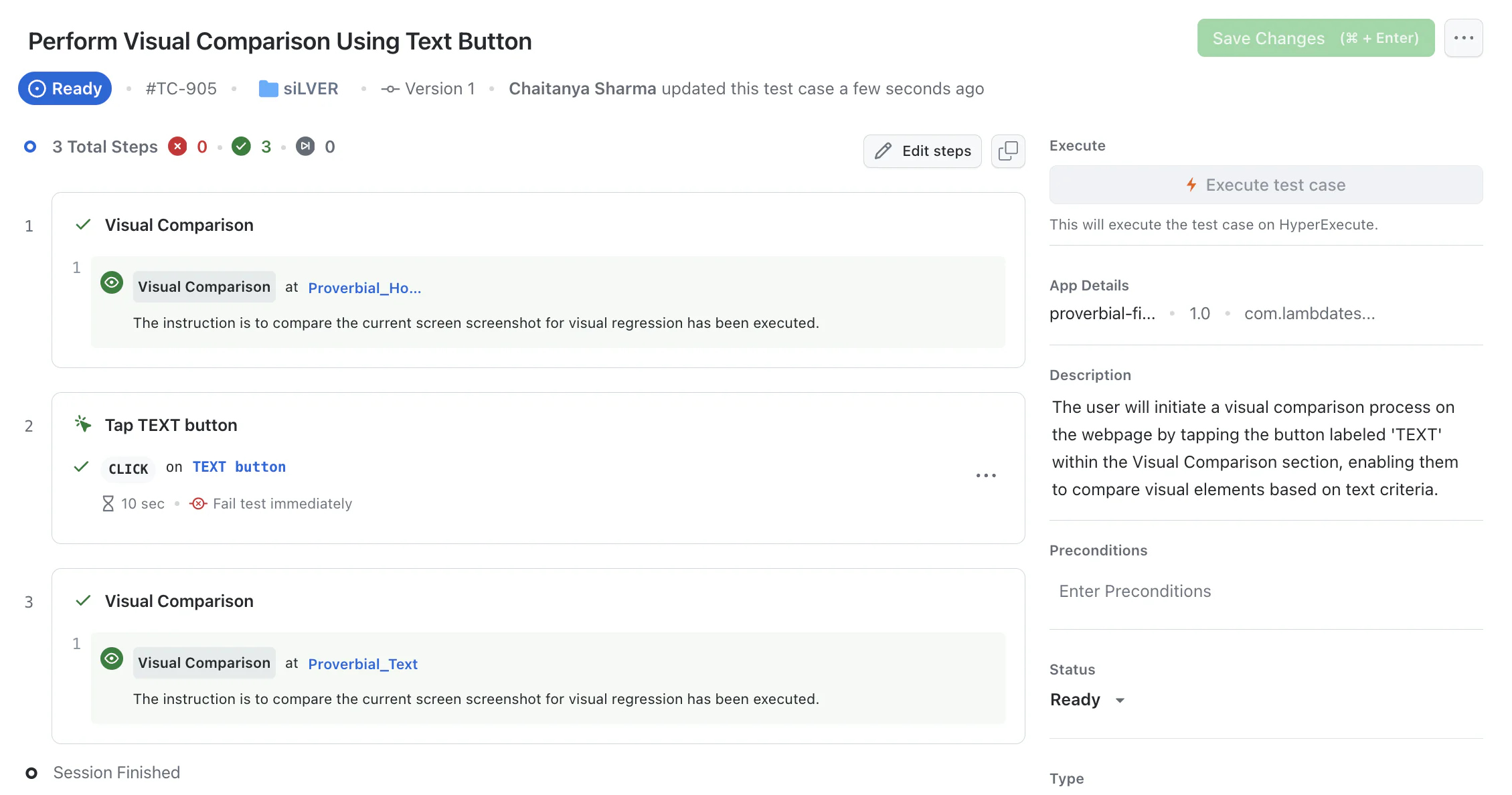
Task: Click the #TC-905 test case ID
Action: click(x=181, y=88)
